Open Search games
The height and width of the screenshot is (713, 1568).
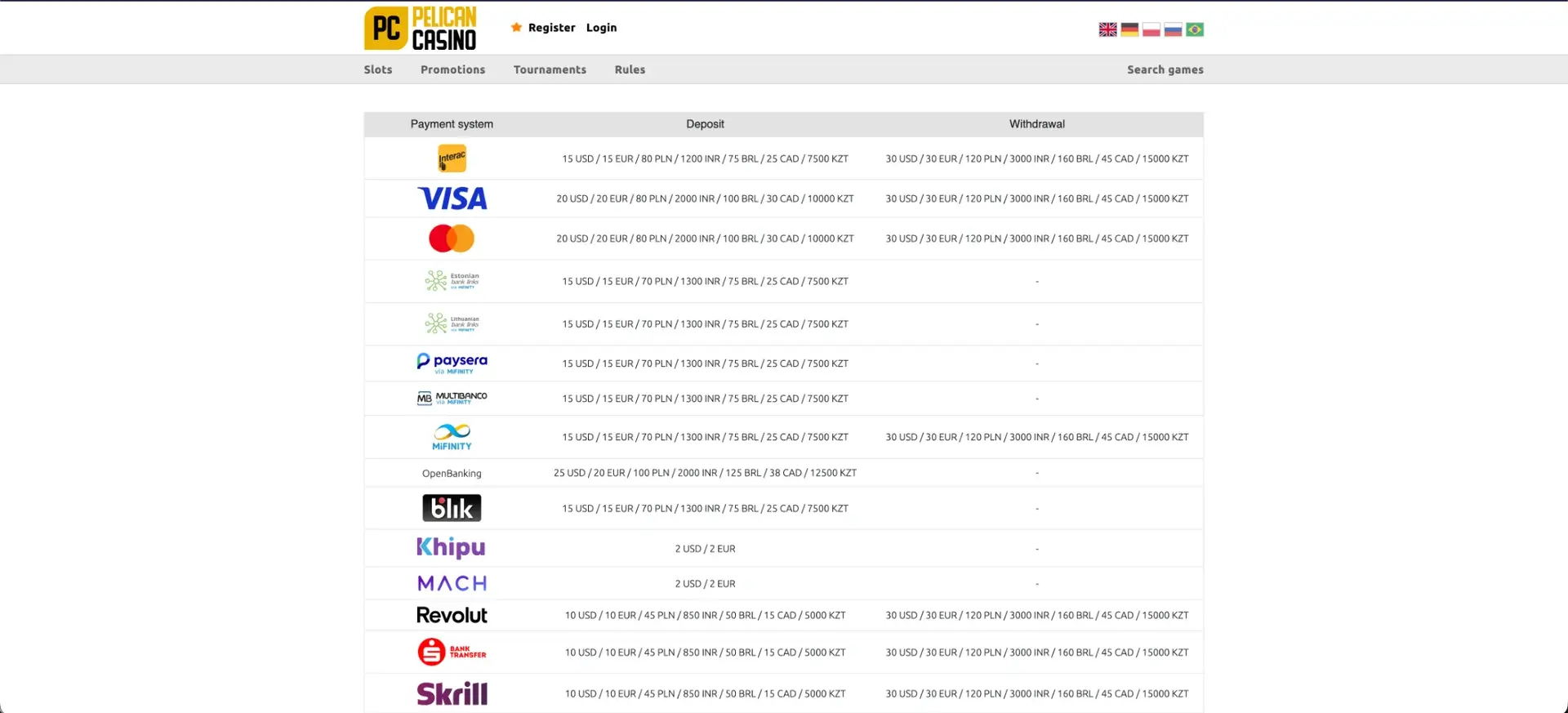coord(1165,69)
